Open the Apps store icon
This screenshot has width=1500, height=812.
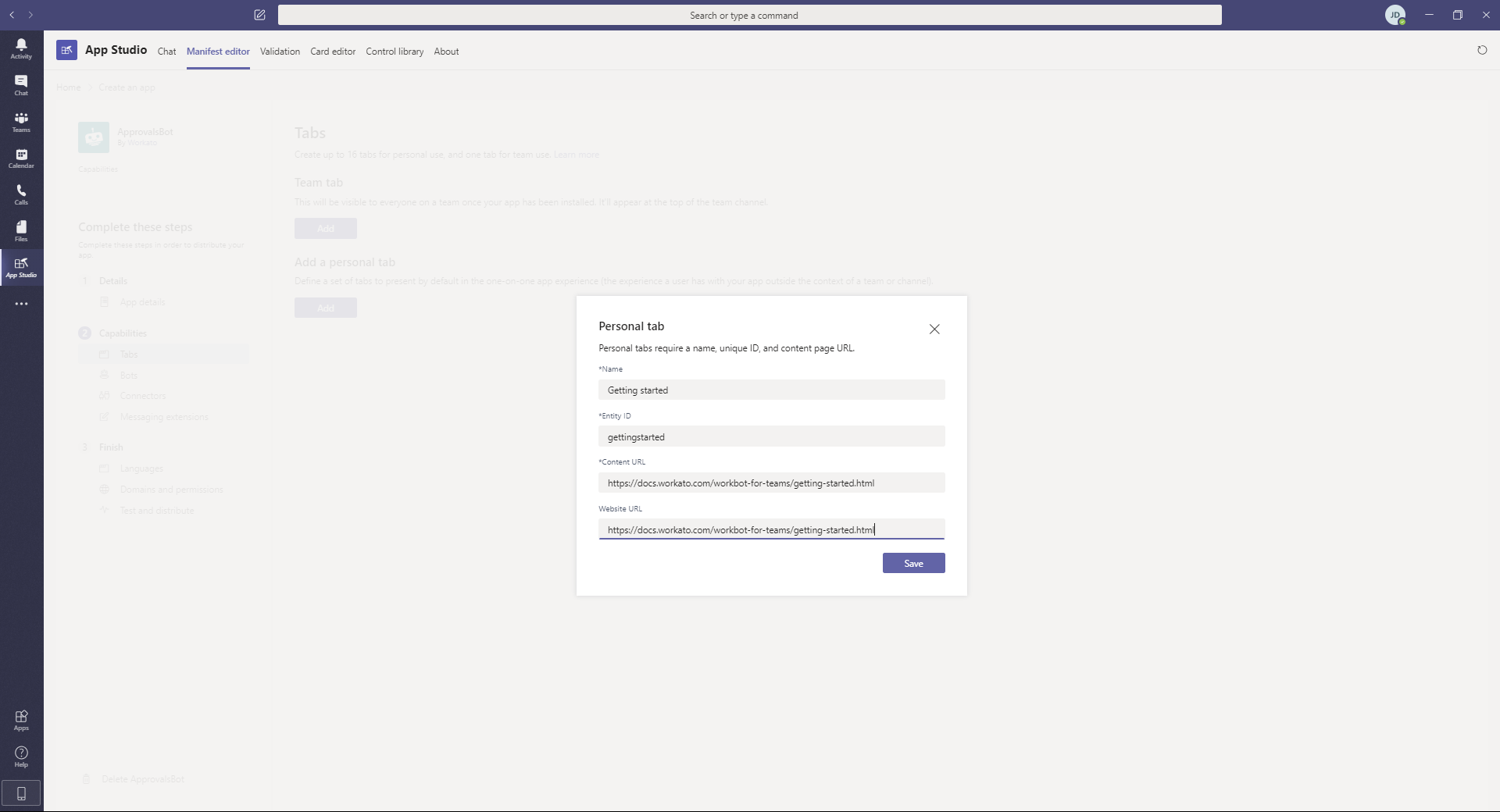[21, 720]
